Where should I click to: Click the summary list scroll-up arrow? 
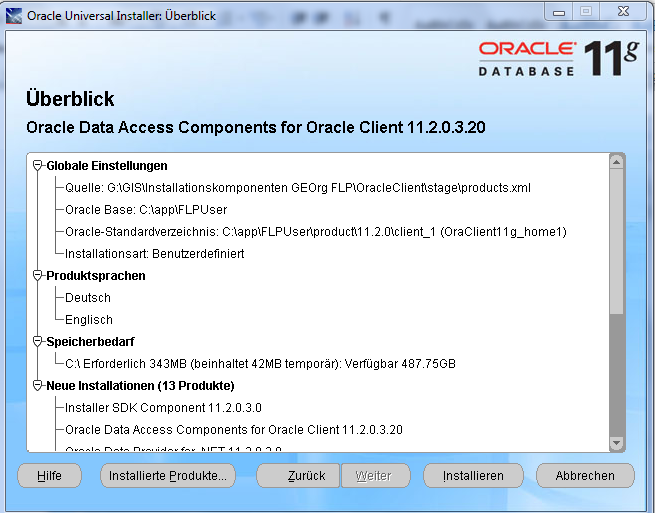pos(617,162)
